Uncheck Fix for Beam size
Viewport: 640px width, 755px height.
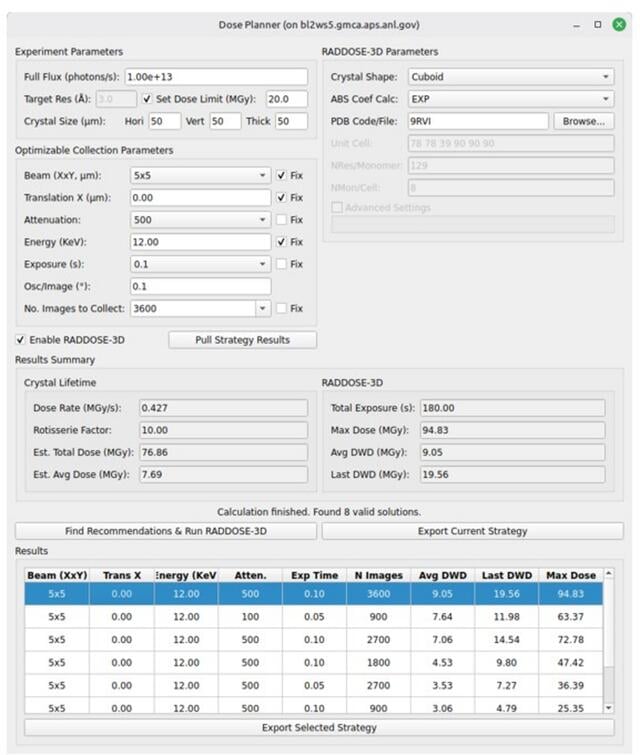point(281,175)
